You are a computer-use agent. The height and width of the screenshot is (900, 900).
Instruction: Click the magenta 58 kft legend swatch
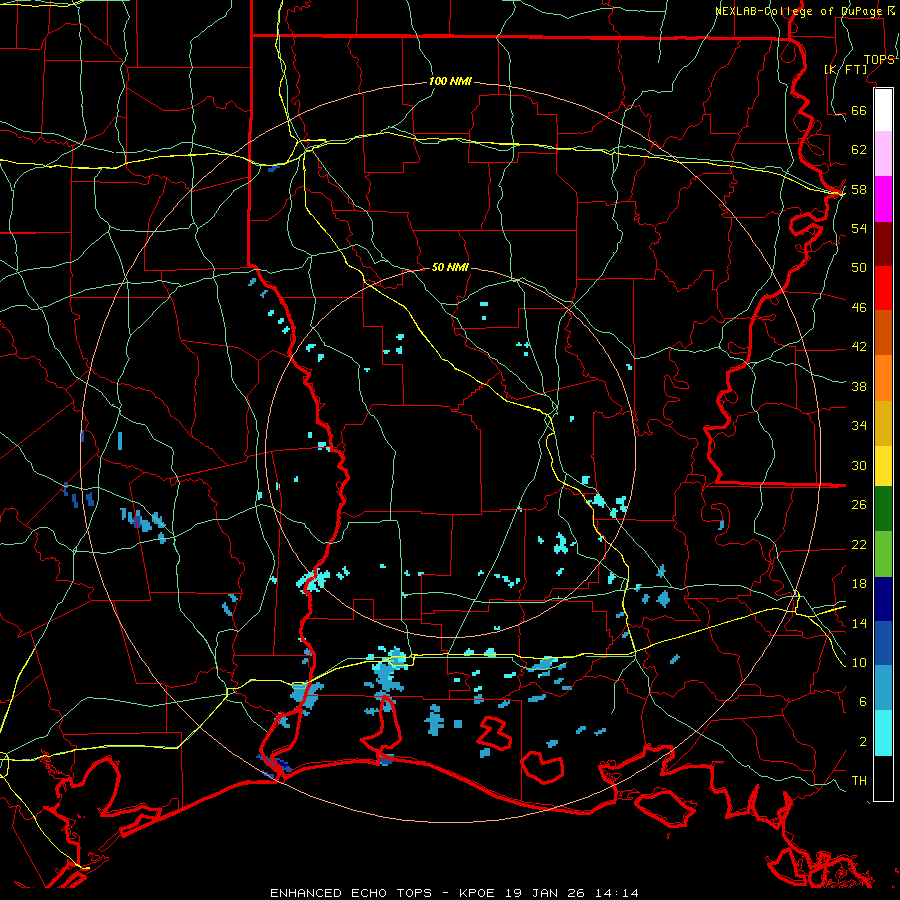coord(883,199)
